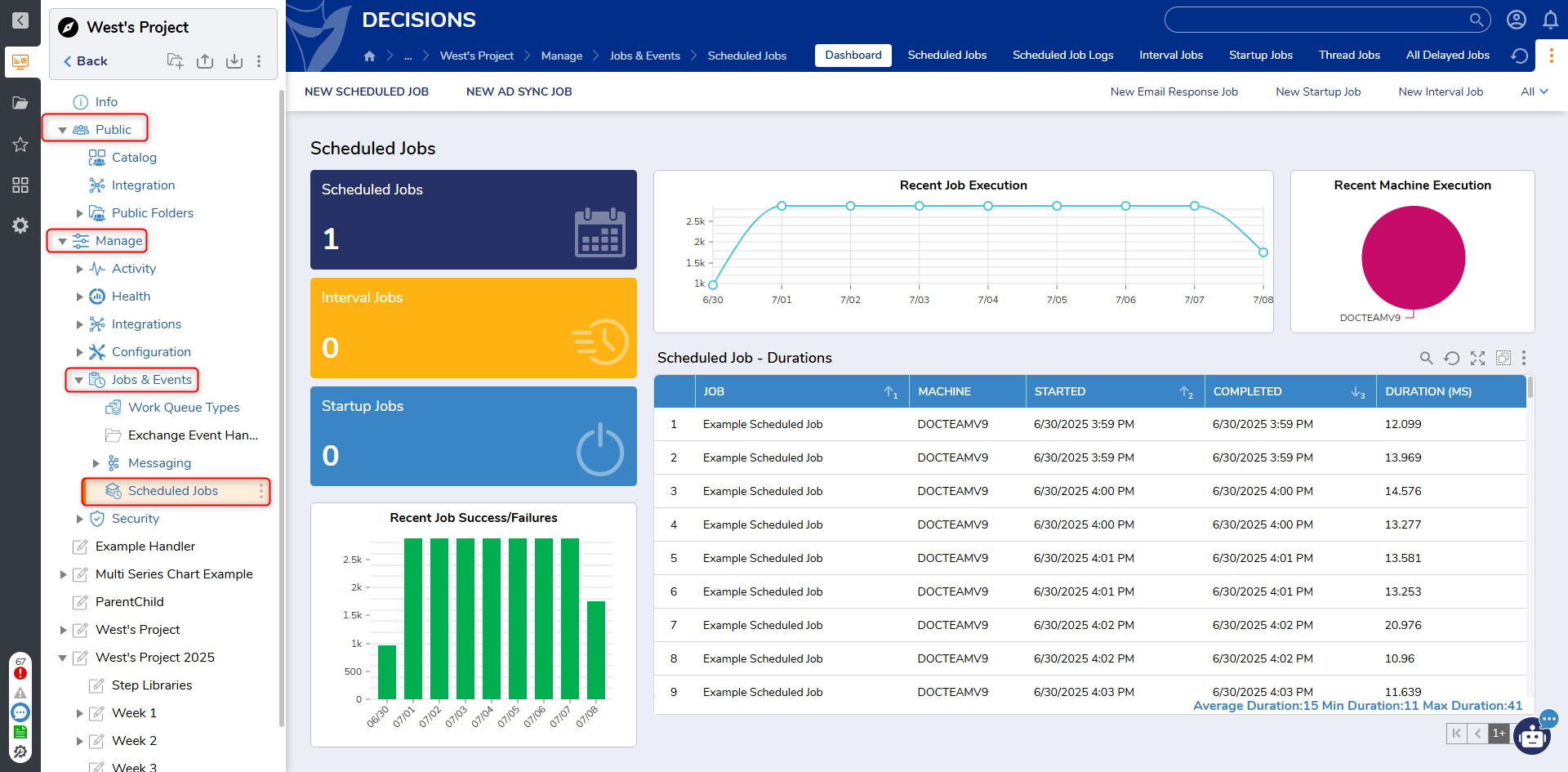Switch to the All Delayed Jobs tab

pos(1448,55)
